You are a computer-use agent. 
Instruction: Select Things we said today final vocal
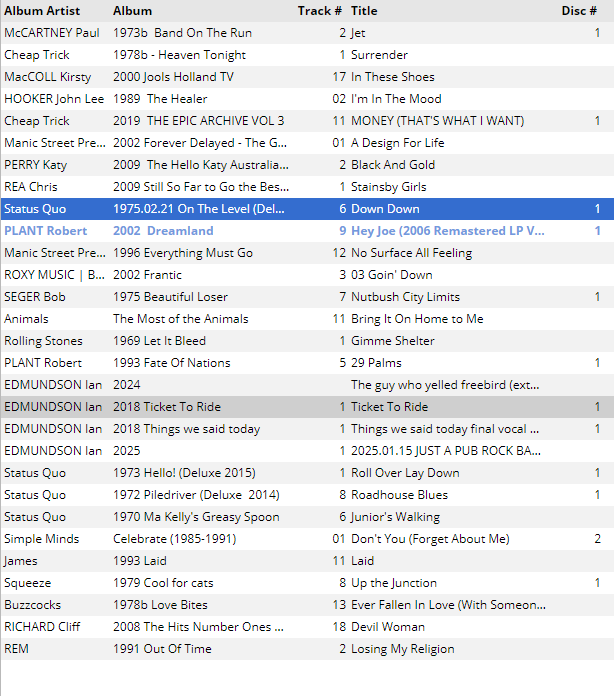(x=445, y=429)
